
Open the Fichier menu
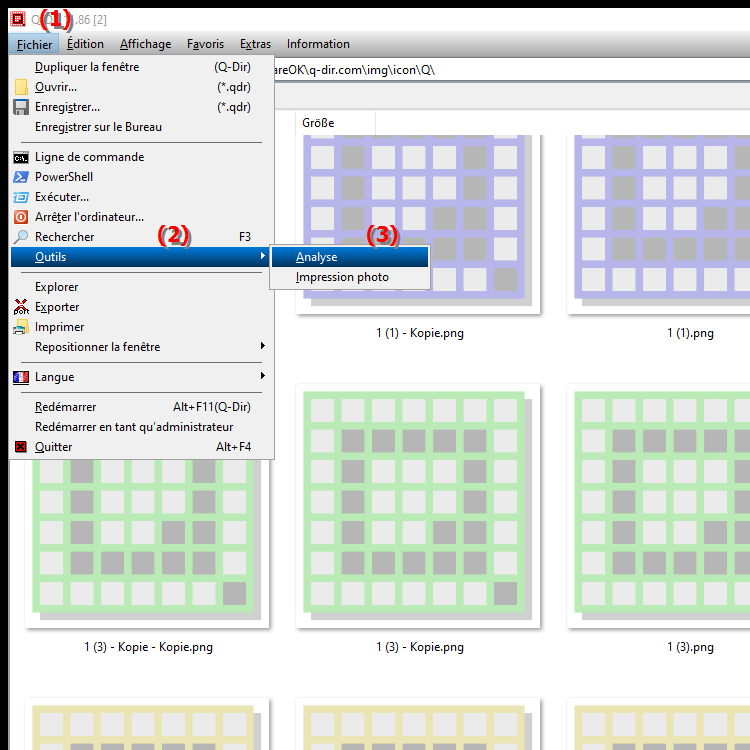pyautogui.click(x=34, y=44)
